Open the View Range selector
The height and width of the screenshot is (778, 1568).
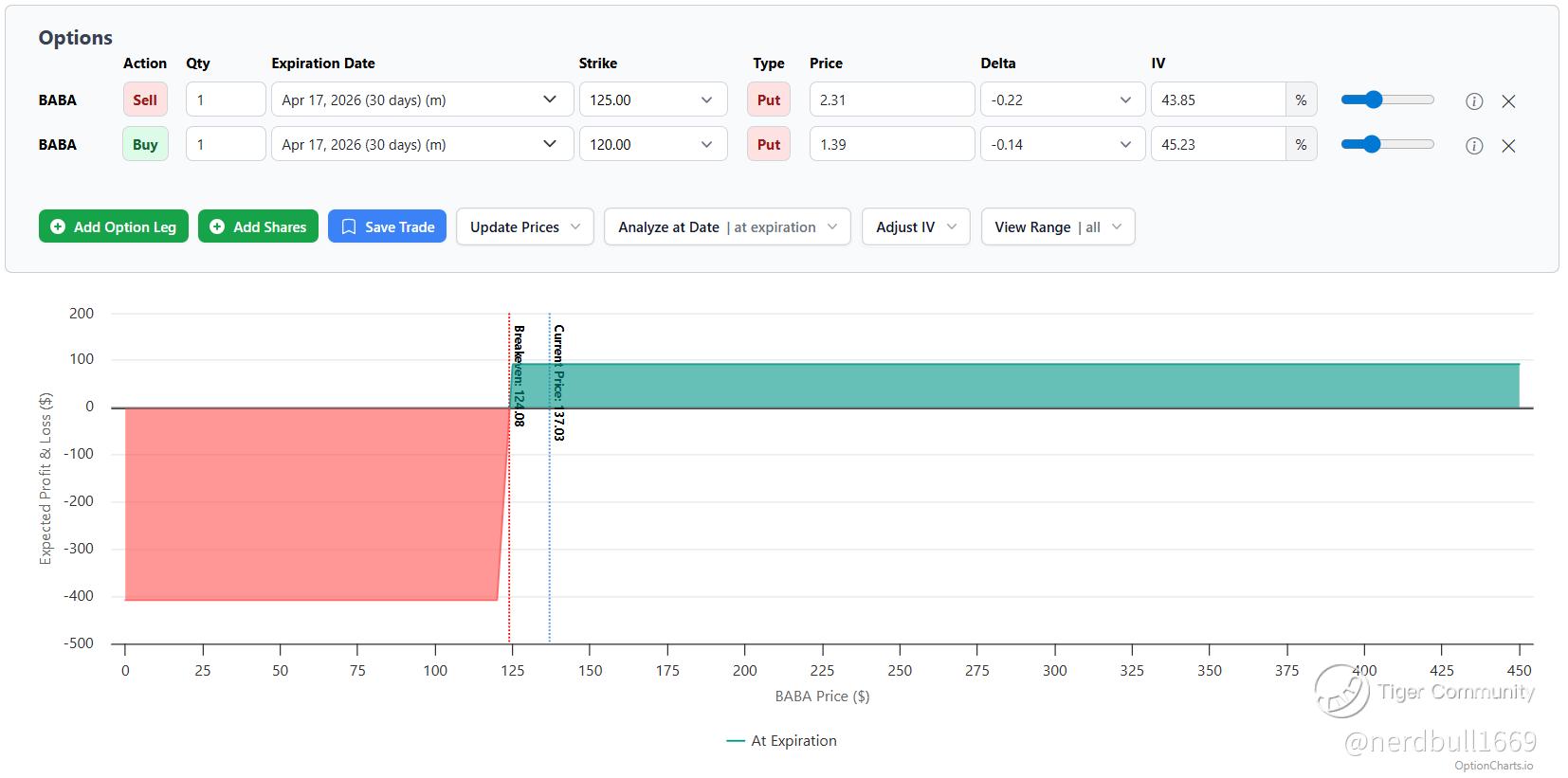tap(1057, 227)
